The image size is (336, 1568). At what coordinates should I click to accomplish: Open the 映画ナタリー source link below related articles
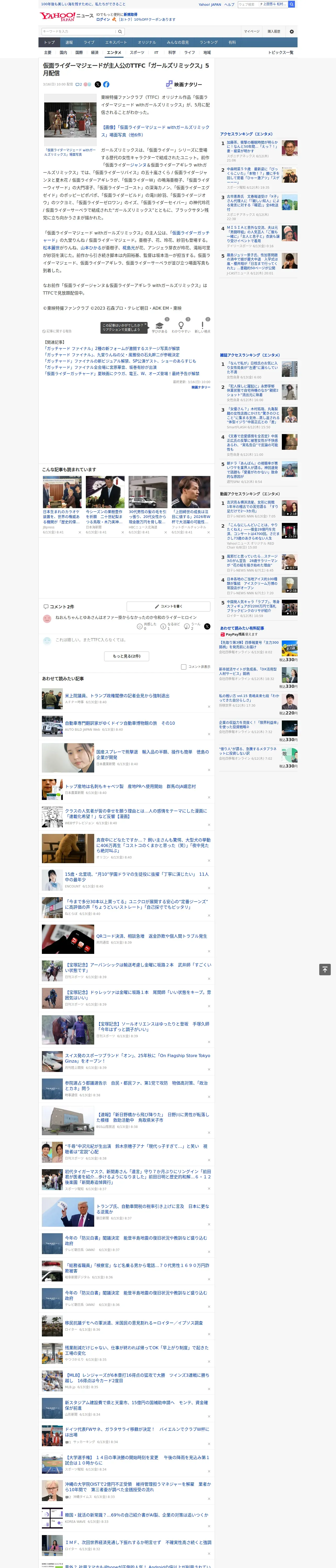pyautogui.click(x=201, y=387)
